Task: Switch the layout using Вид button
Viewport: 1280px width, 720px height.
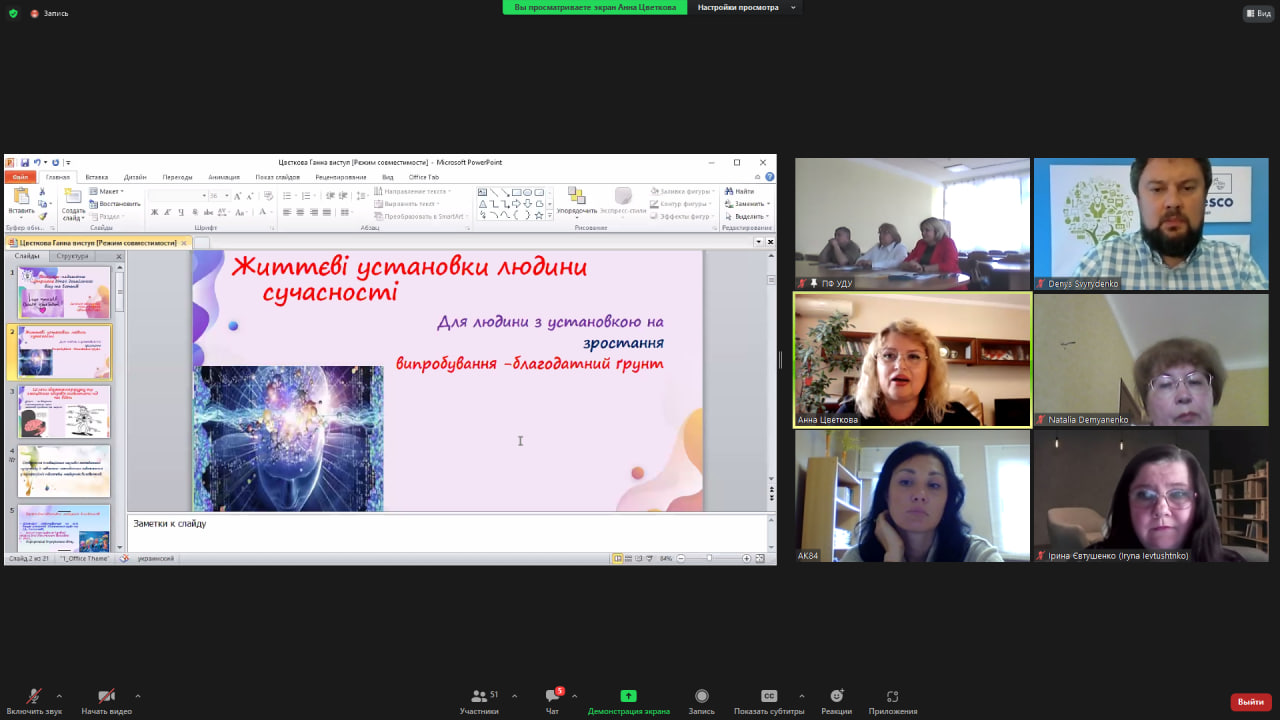Action: tap(1257, 13)
